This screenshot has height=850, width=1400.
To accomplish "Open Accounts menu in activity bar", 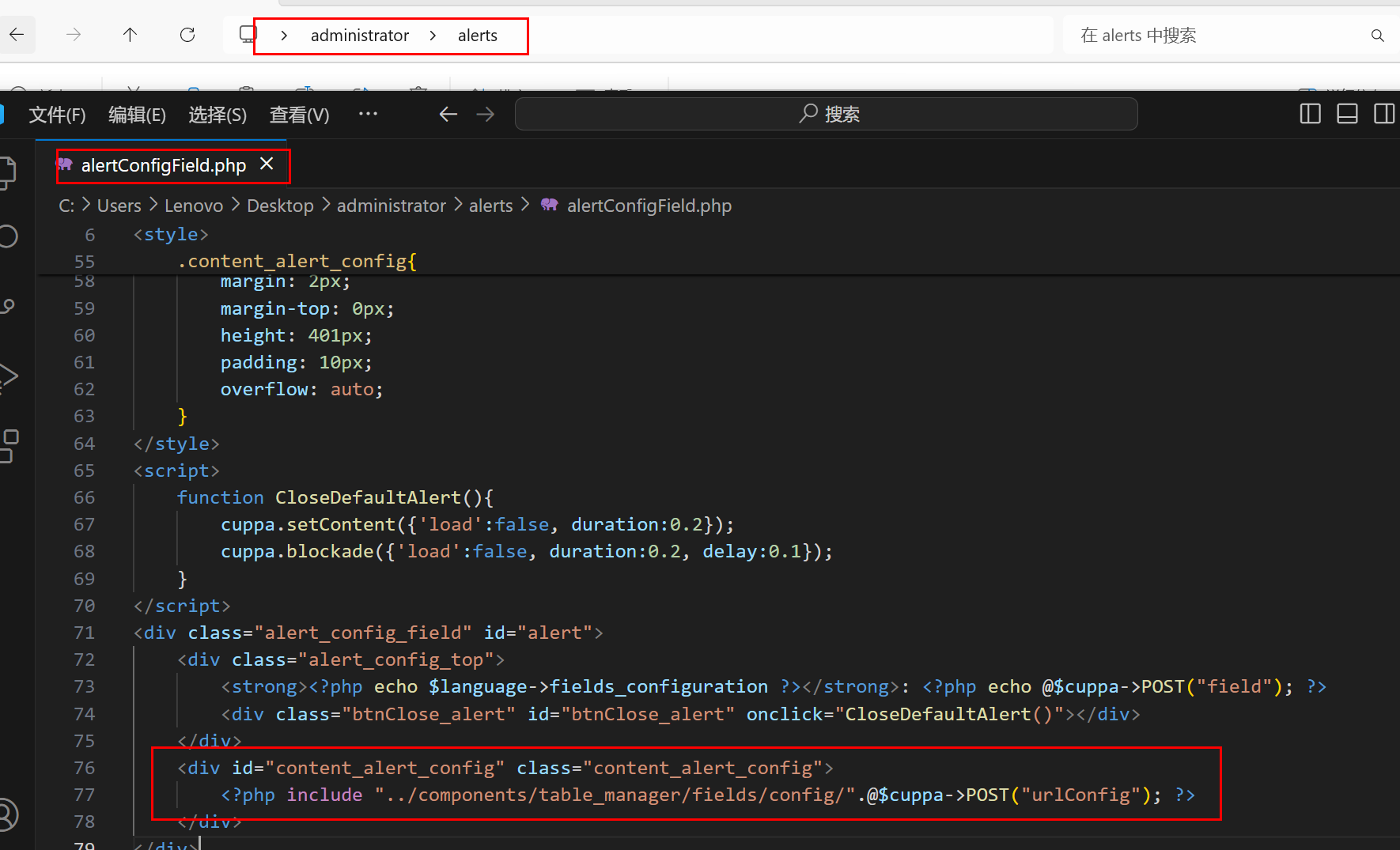I will [x=8, y=815].
